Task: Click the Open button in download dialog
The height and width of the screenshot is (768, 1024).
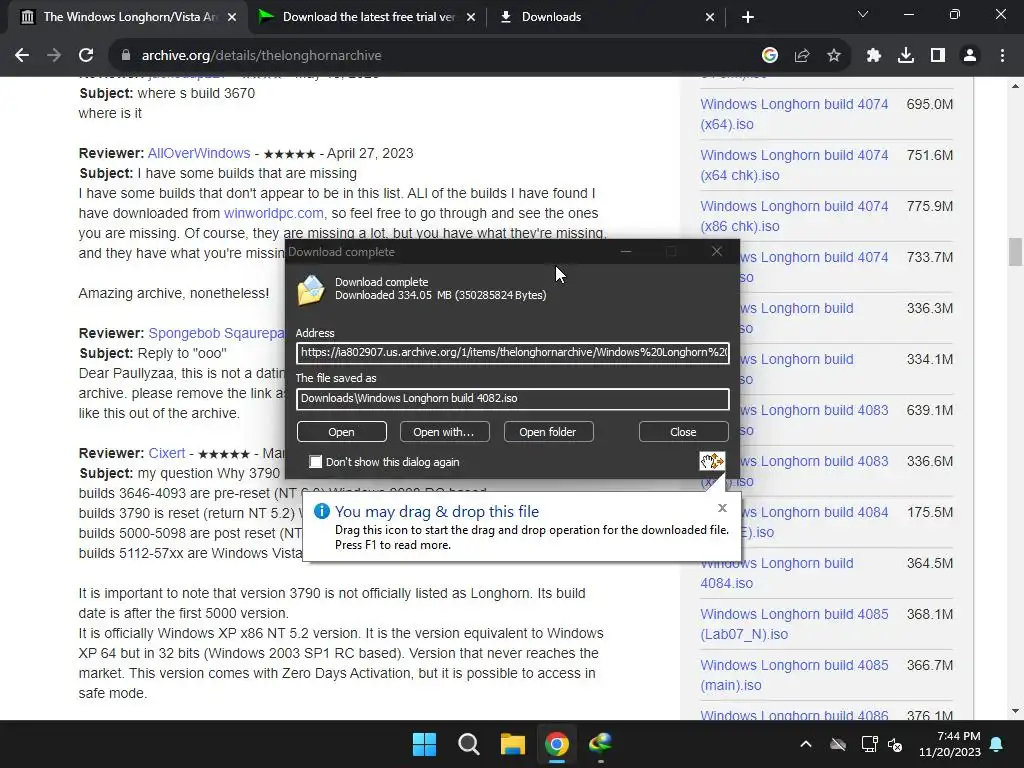Action: pos(342,432)
